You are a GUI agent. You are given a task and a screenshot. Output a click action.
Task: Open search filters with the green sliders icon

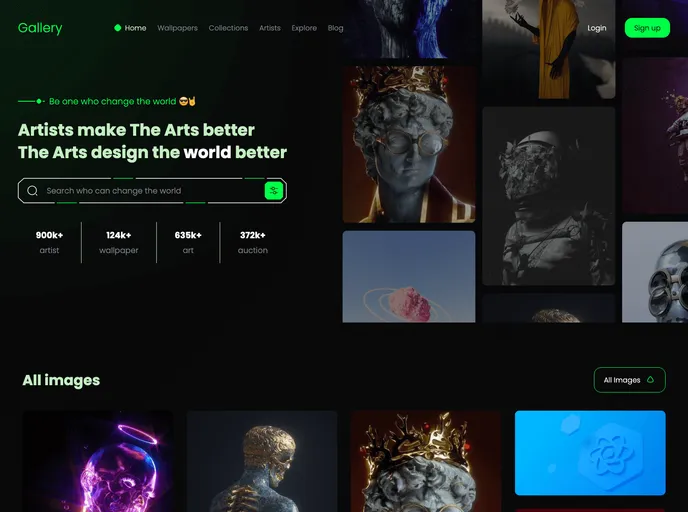coord(274,190)
